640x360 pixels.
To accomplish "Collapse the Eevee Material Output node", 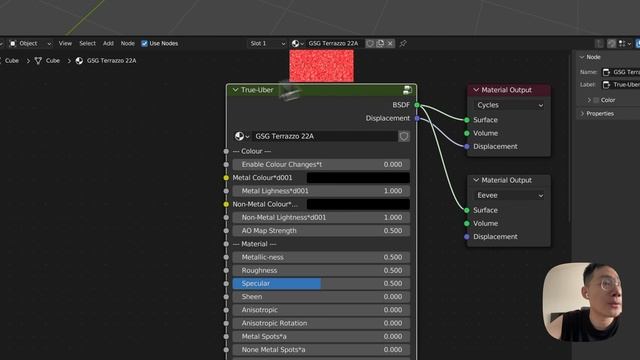I will tap(476, 180).
